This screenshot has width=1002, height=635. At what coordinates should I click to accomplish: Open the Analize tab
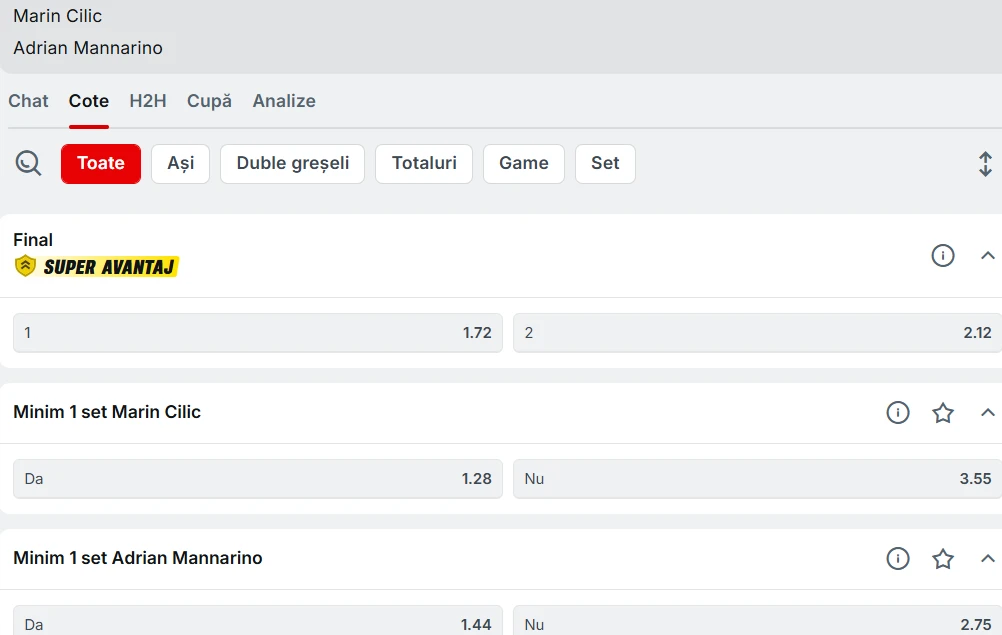pos(284,101)
